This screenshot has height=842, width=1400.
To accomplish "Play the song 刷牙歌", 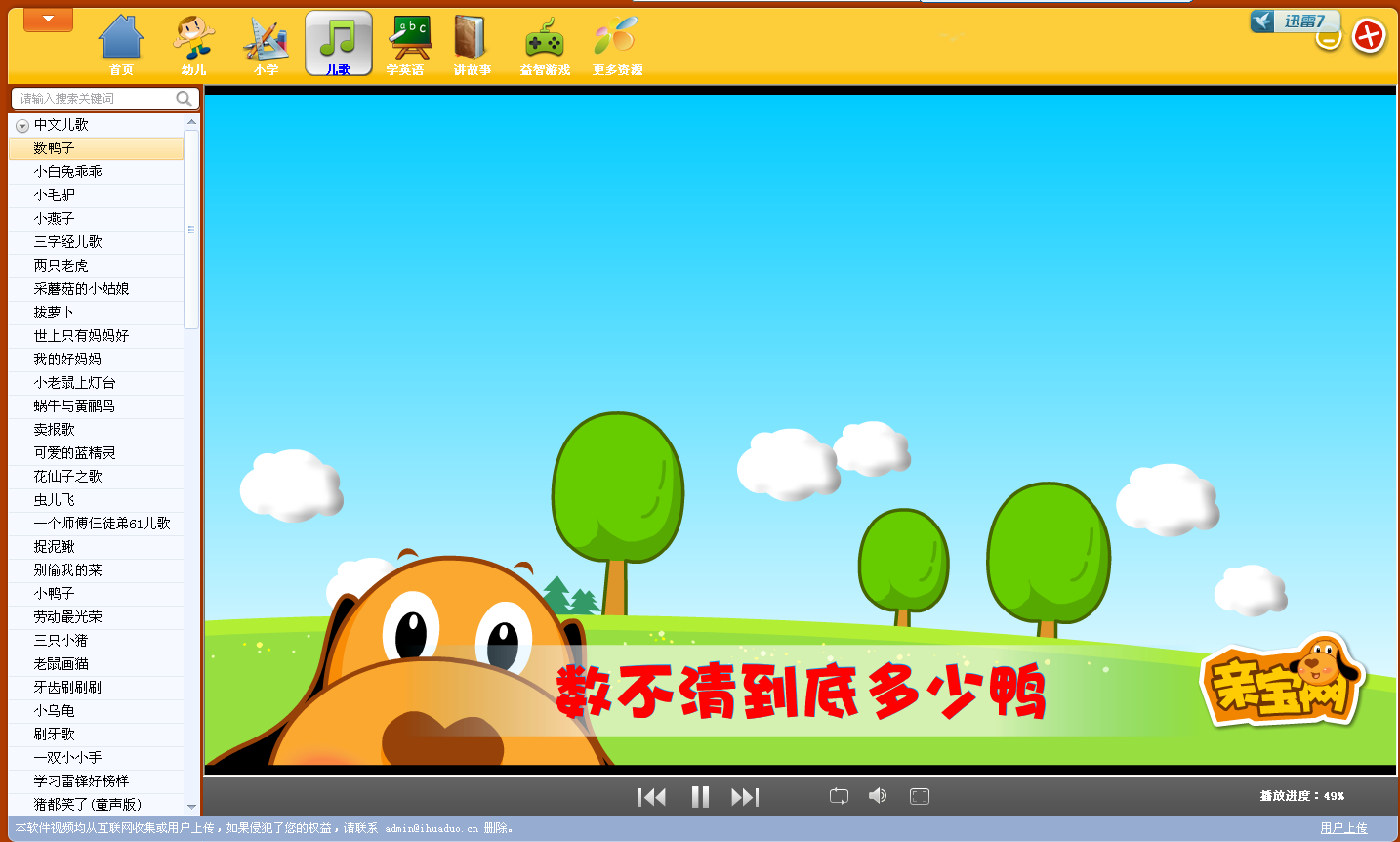I will click(x=96, y=735).
